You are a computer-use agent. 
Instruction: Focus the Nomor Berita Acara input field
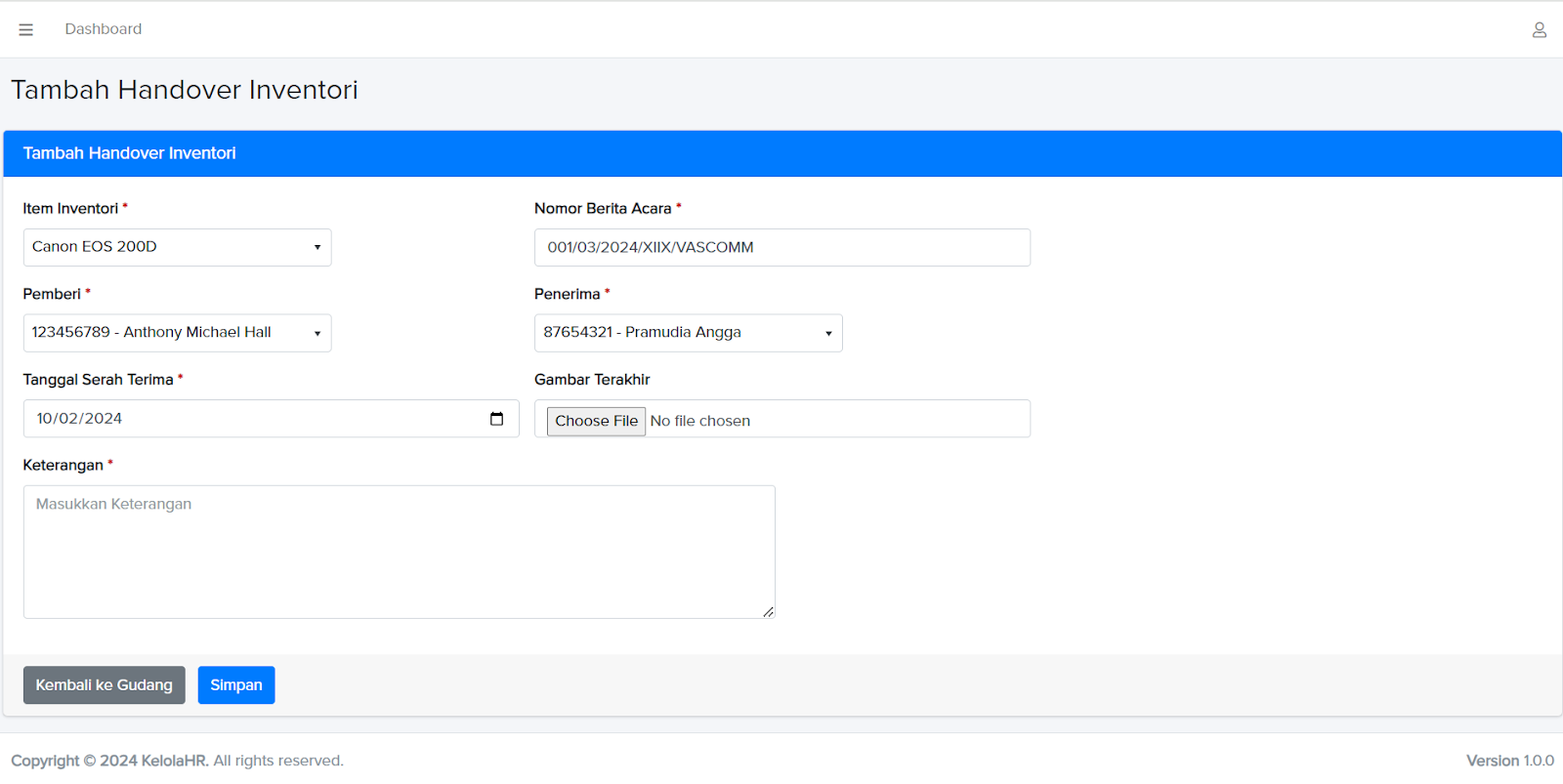781,248
